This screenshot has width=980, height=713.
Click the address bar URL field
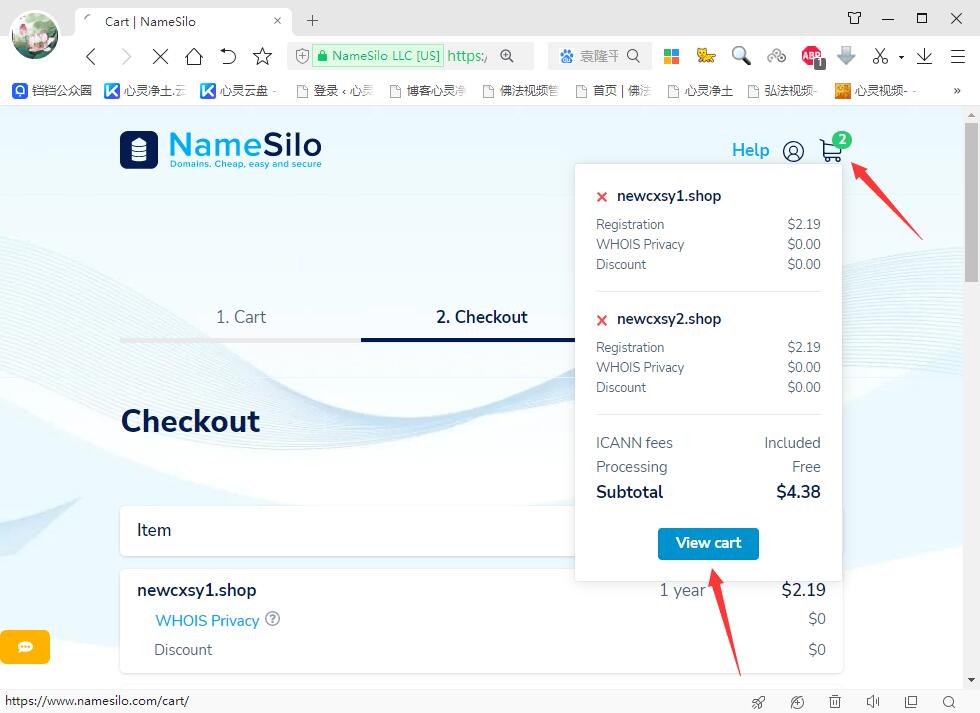pyautogui.click(x=467, y=56)
